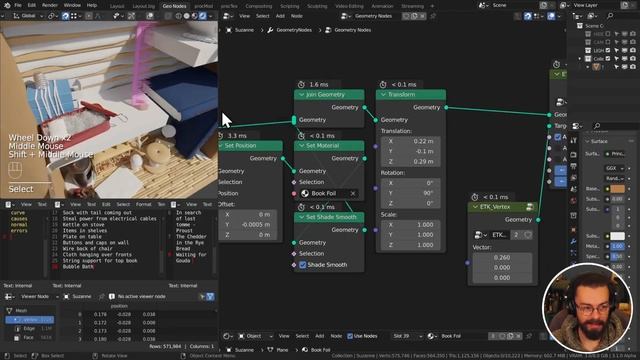
Task: Click the Transform Scale Z field 1.000
Action: [411, 245]
